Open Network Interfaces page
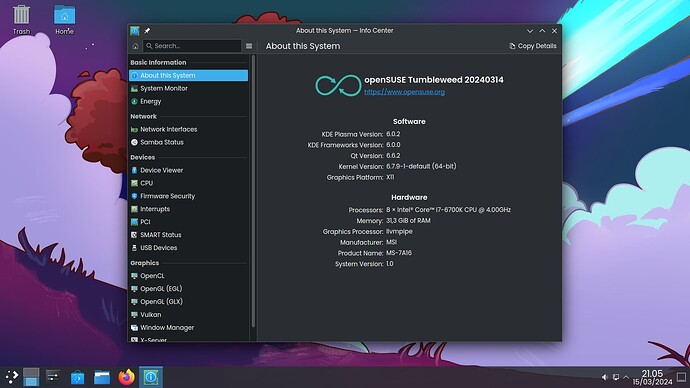This screenshot has height=388, width=690. (188, 129)
